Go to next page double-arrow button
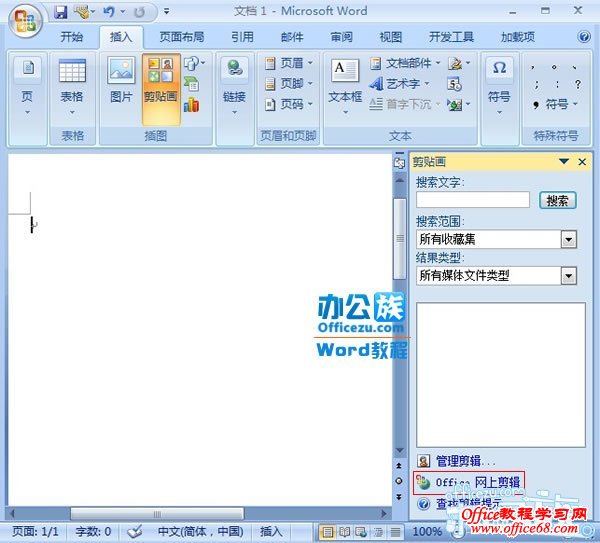Screen dimensions: 600x543 click(399, 497)
